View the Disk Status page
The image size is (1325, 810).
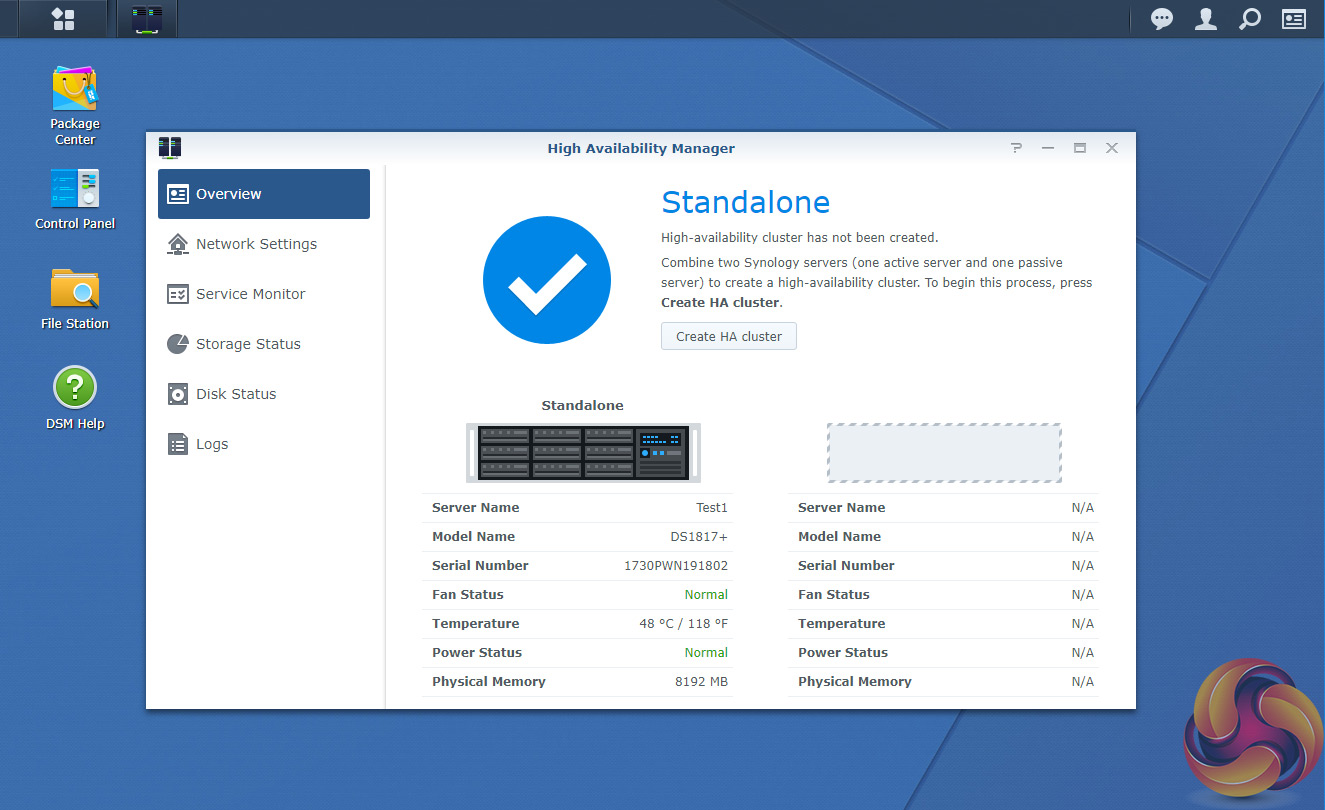(236, 394)
